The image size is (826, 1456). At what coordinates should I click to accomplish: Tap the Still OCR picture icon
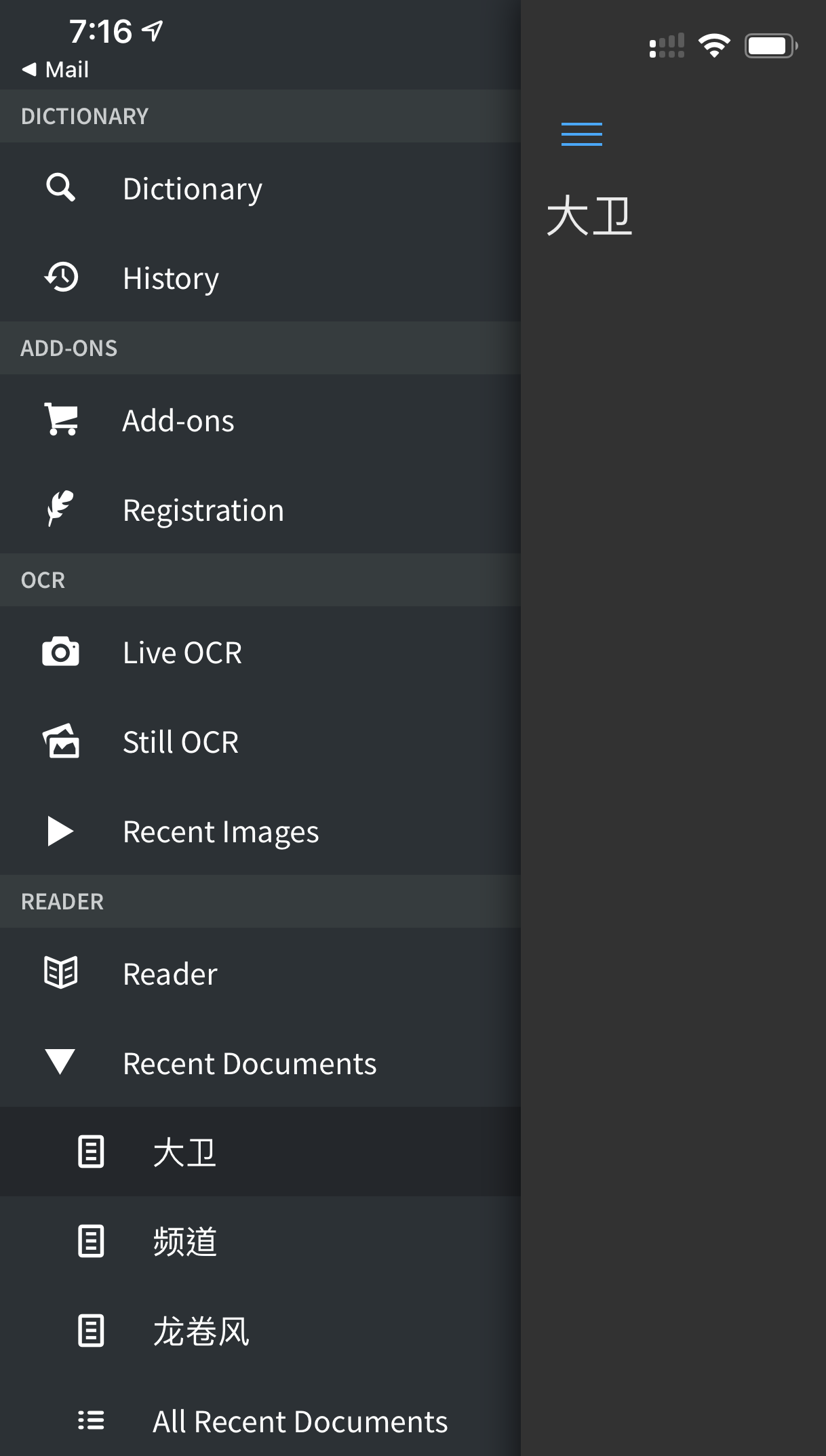tap(61, 741)
